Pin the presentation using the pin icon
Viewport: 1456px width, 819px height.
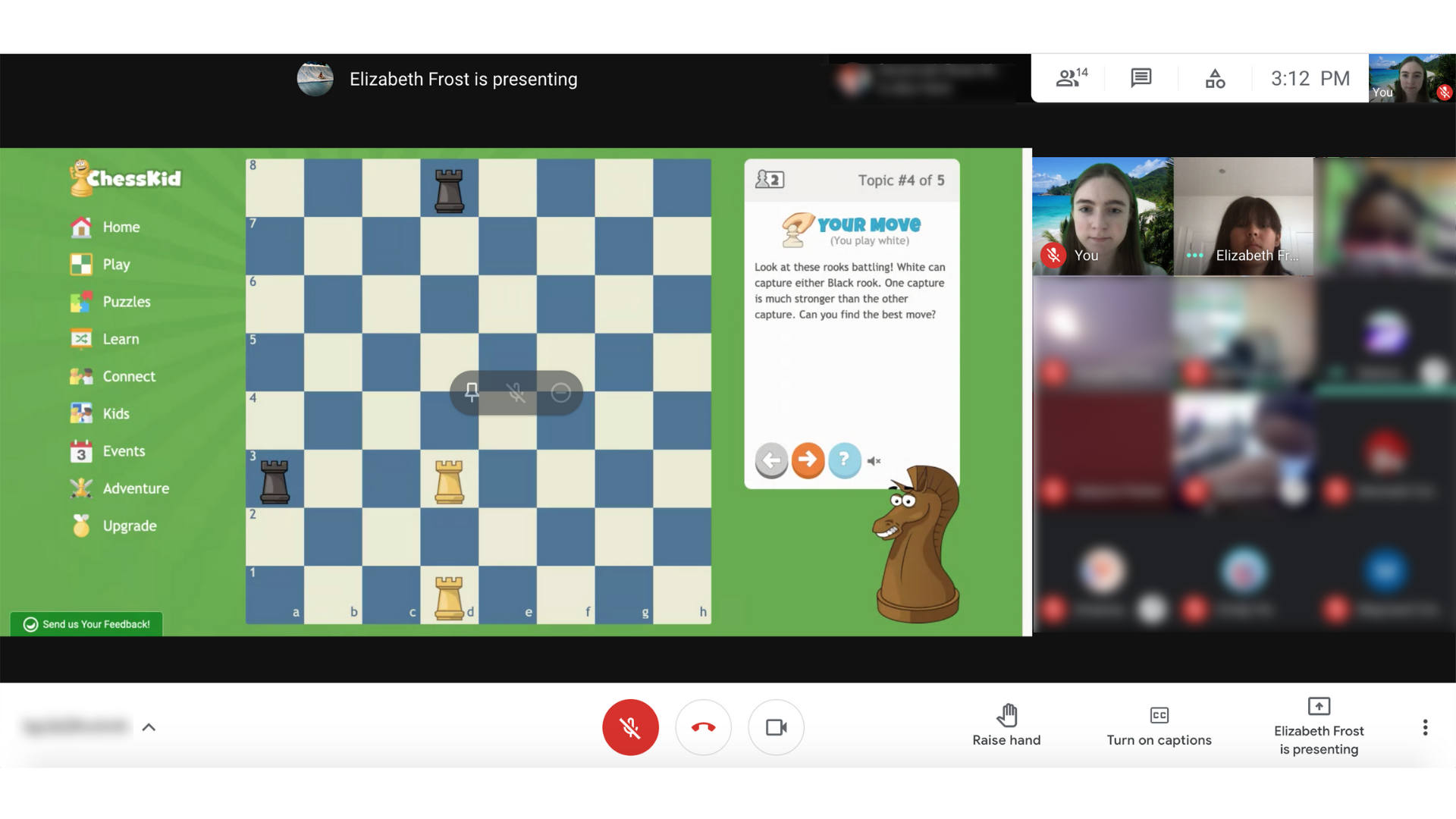471,393
